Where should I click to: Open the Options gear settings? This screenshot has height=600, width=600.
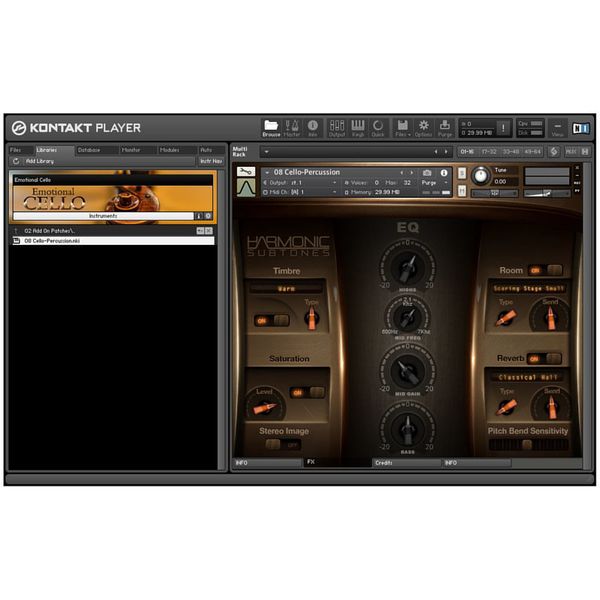coord(423,127)
